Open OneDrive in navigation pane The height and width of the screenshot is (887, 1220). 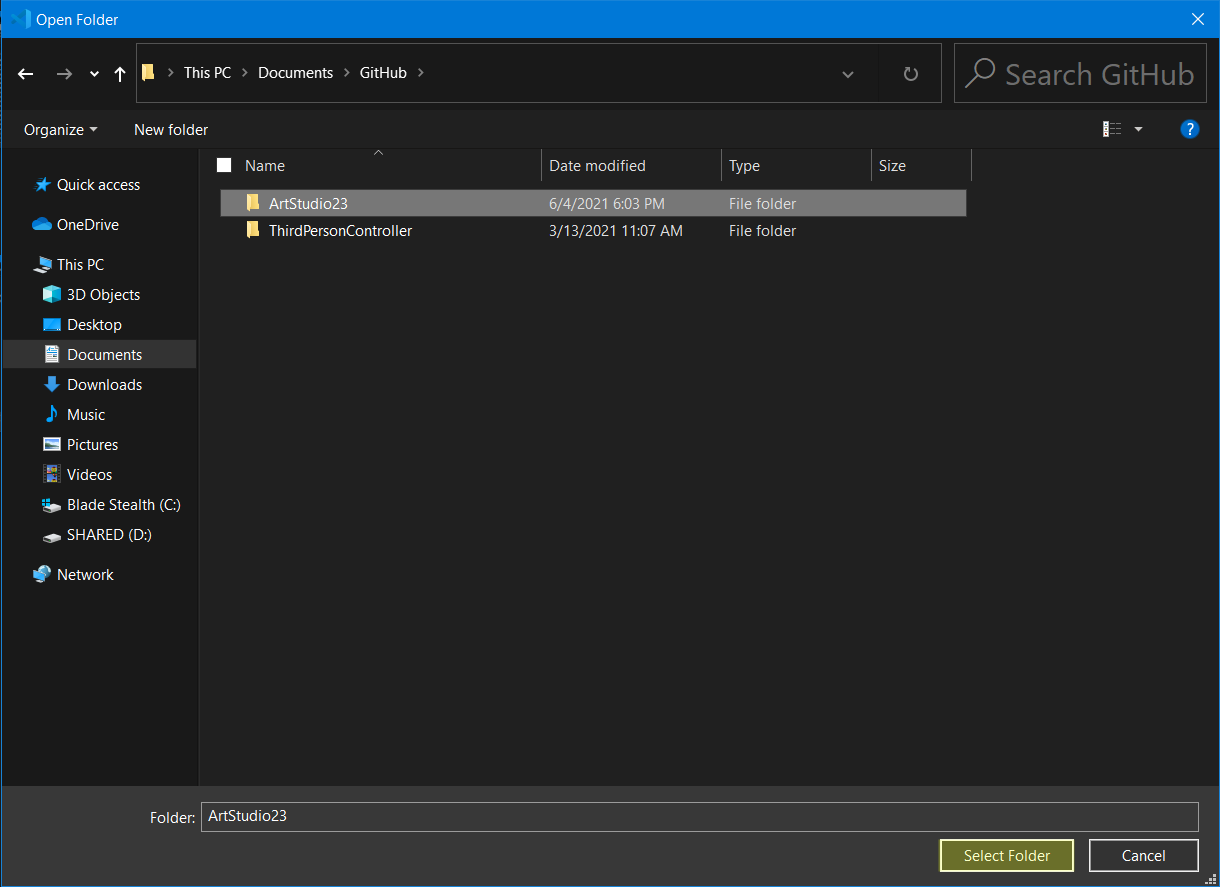(x=88, y=224)
